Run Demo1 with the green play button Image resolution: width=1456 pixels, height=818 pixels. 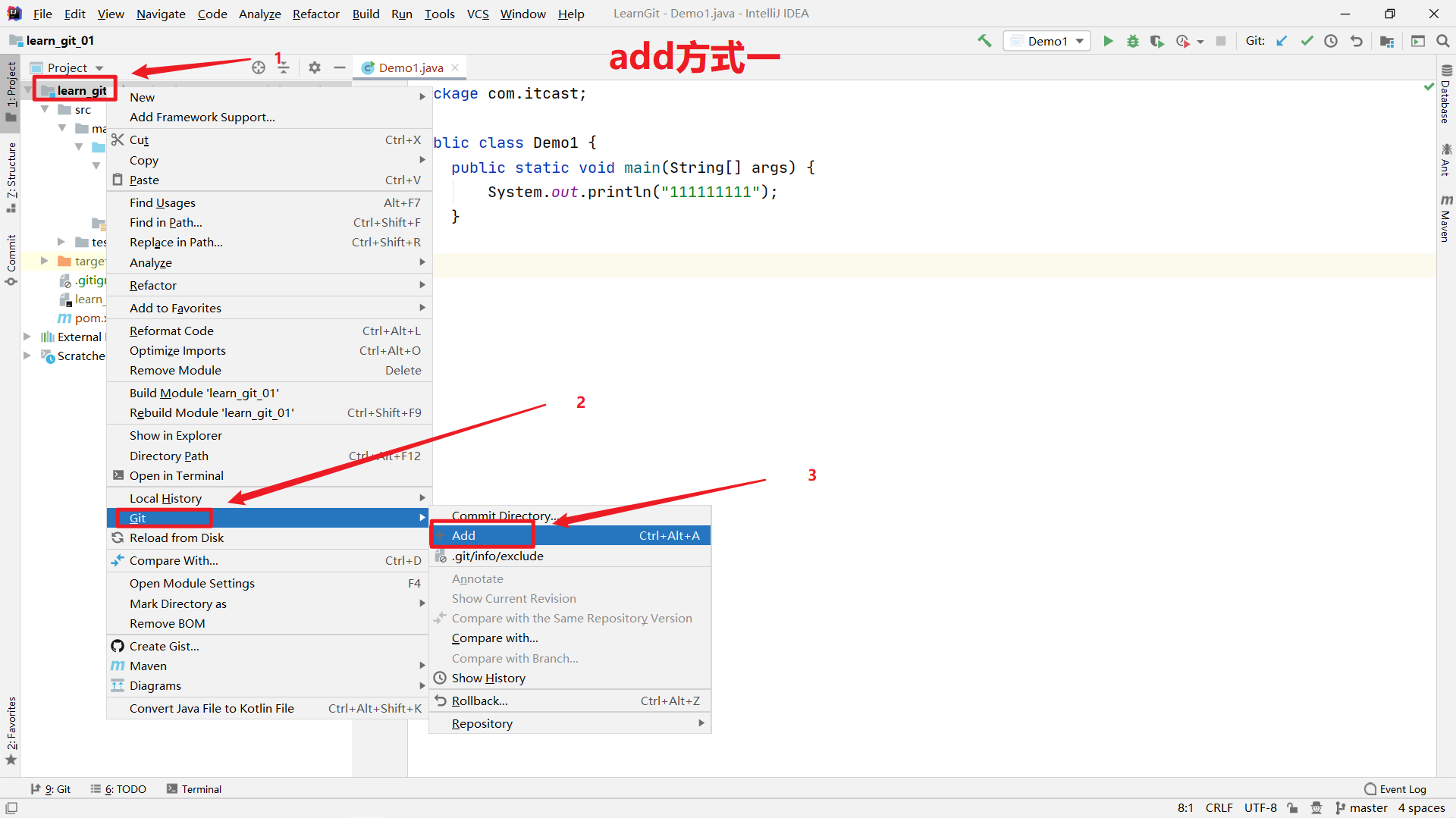pos(1108,41)
